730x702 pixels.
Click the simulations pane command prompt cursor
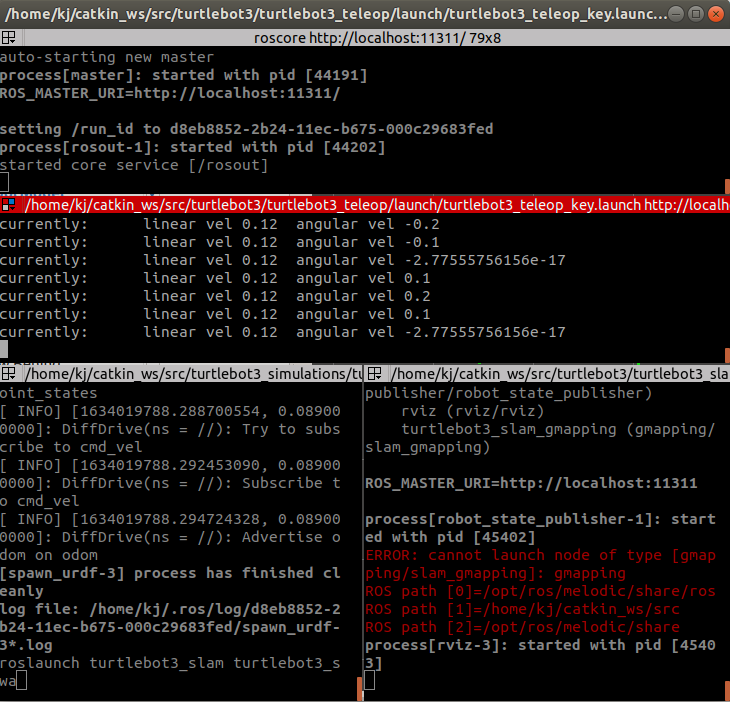point(21,681)
